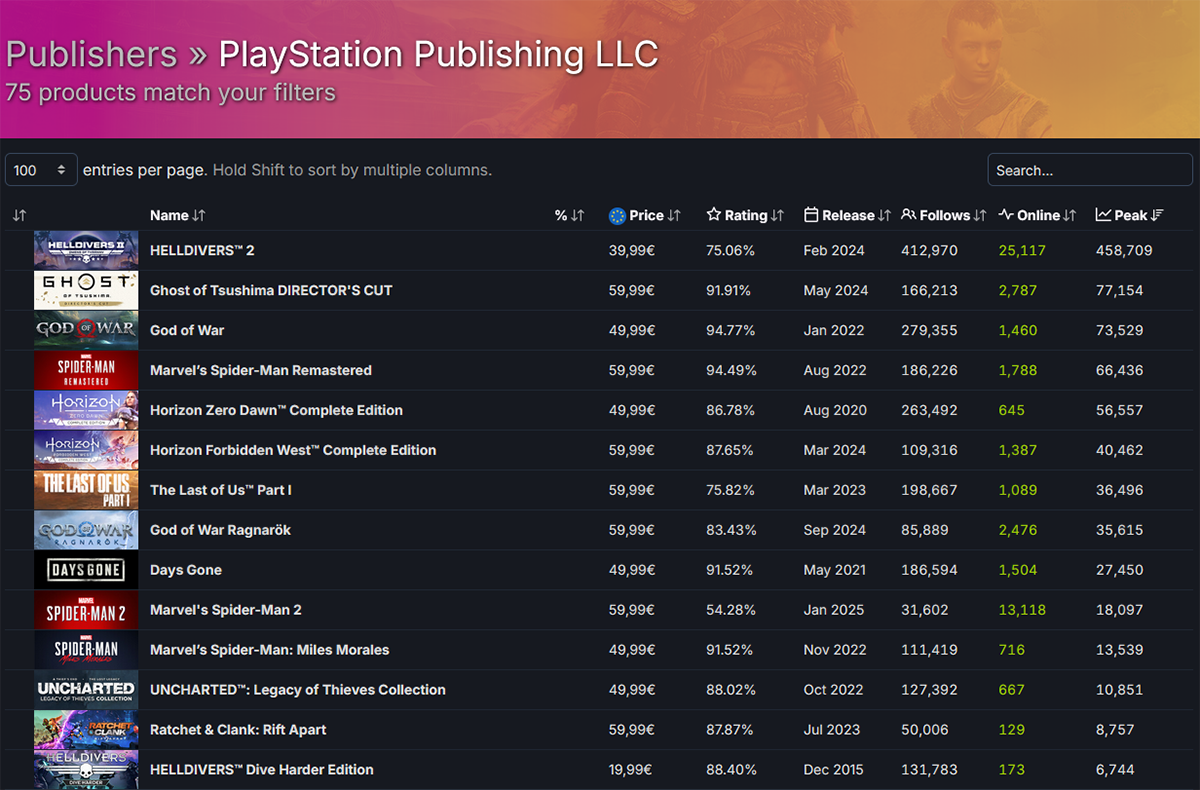Click The Last of Us Part I thumbnail

pos(86,490)
